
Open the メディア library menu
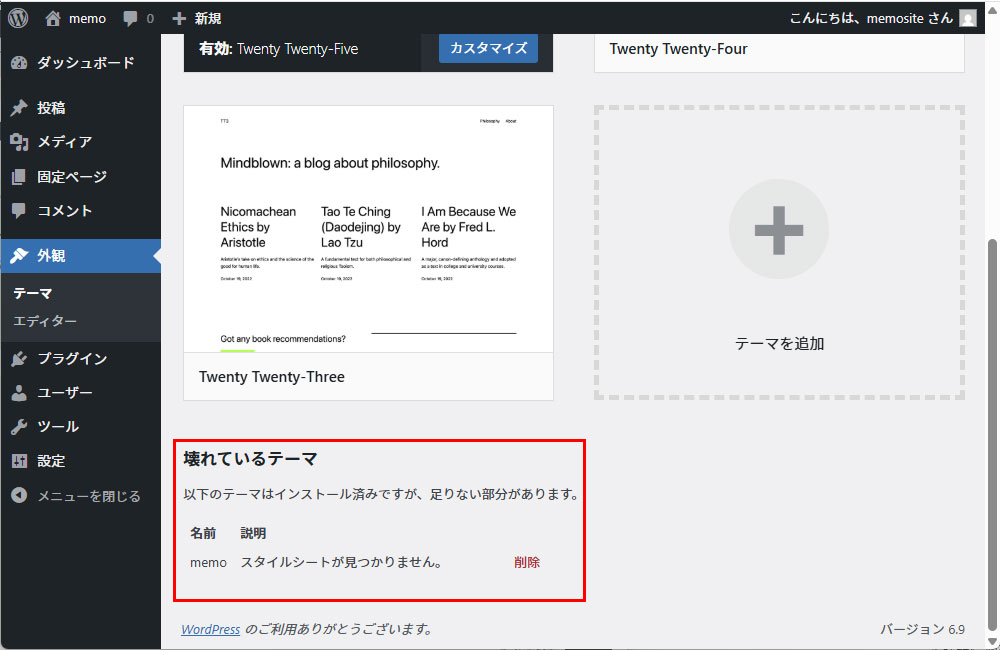[x=64, y=142]
